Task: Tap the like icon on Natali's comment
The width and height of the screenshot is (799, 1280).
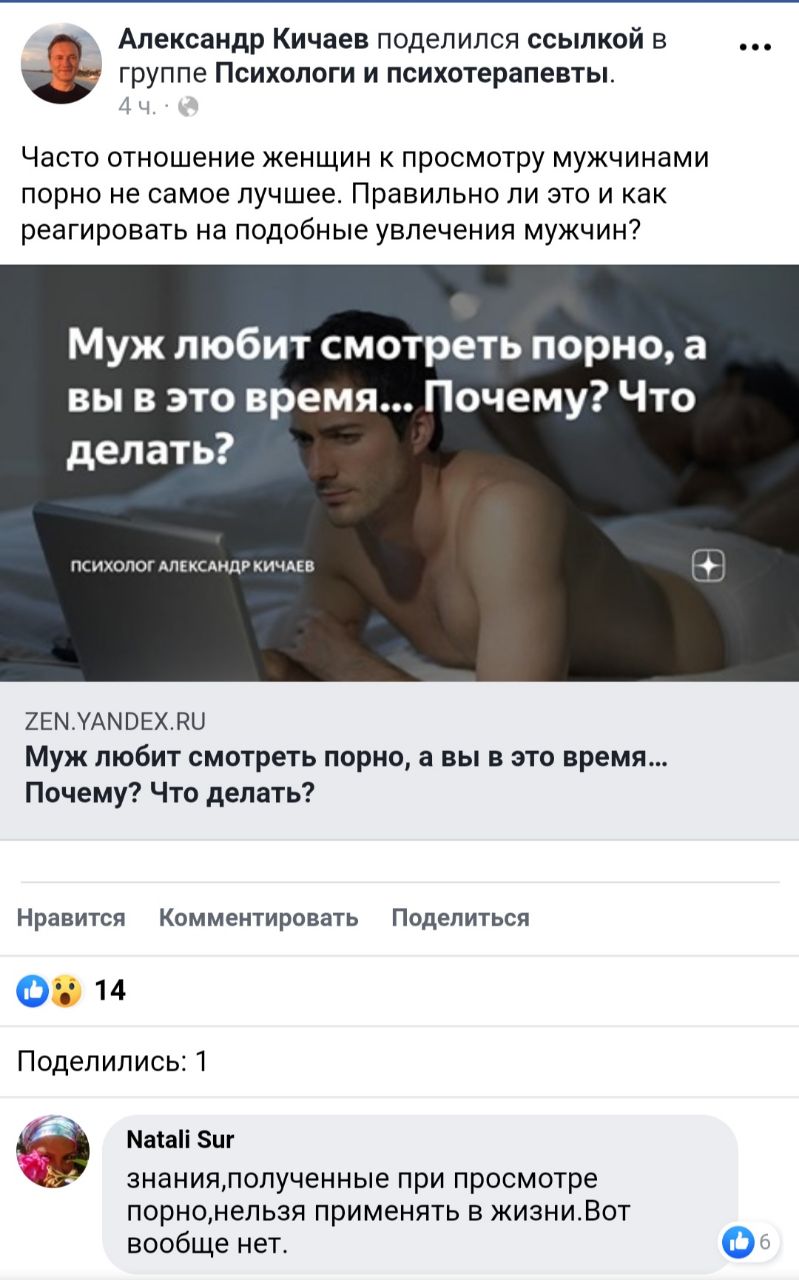Action: point(738,1242)
